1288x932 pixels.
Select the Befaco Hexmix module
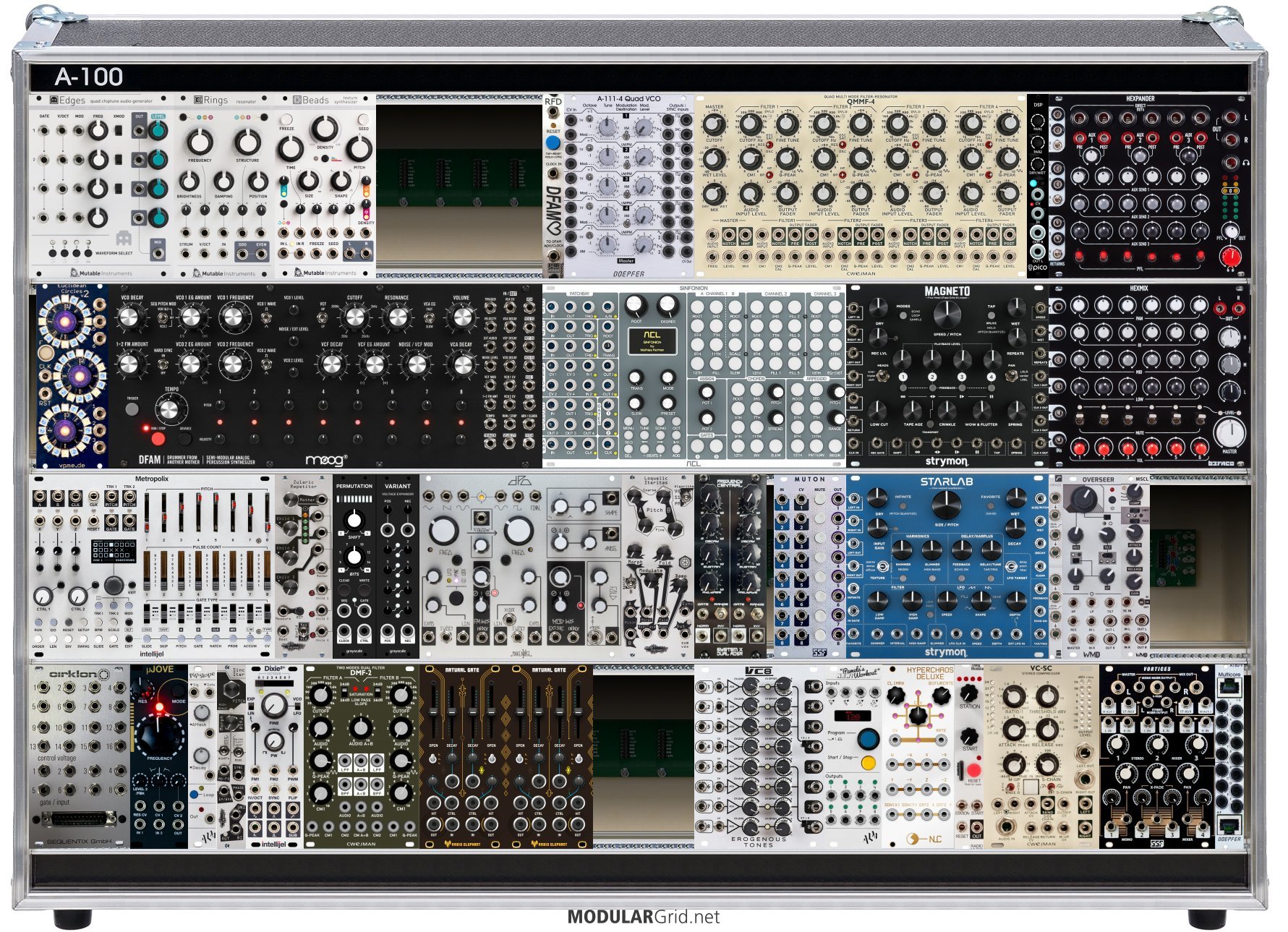tap(1150, 376)
